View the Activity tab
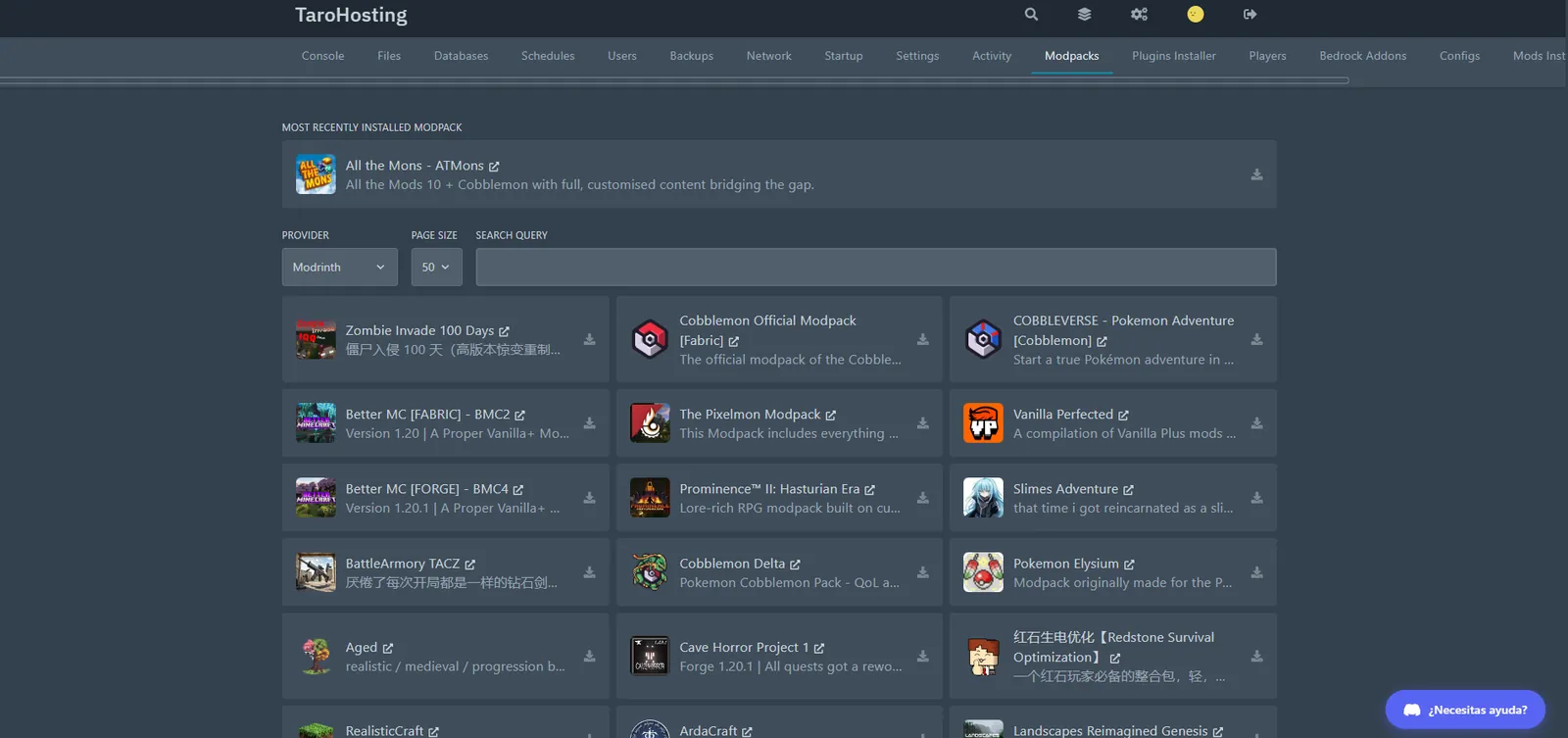1568x738 pixels. (992, 56)
